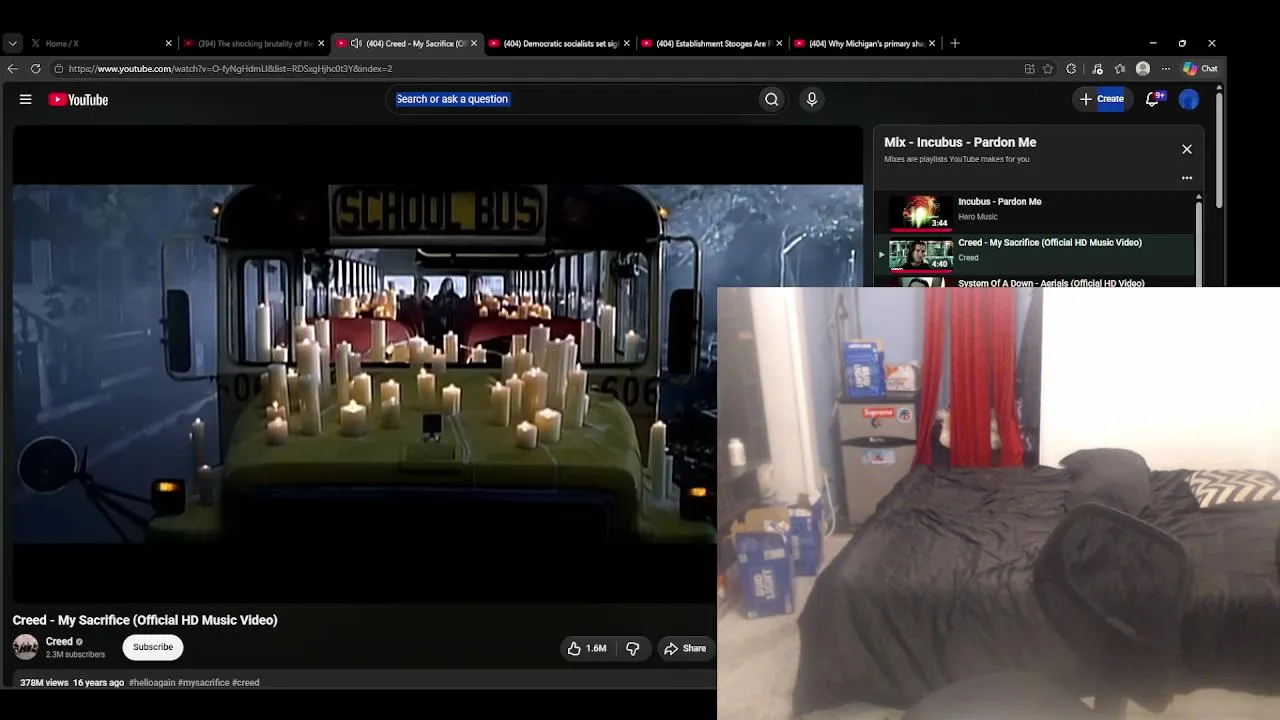Go back using the browser back arrow
The width and height of the screenshot is (1280, 720).
point(12,69)
